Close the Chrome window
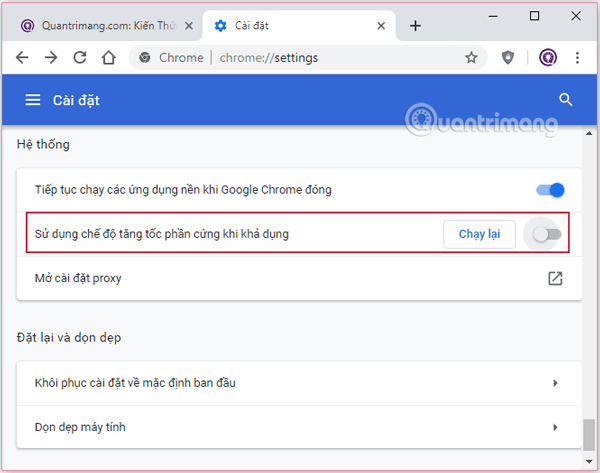The image size is (600, 473). [x=576, y=16]
